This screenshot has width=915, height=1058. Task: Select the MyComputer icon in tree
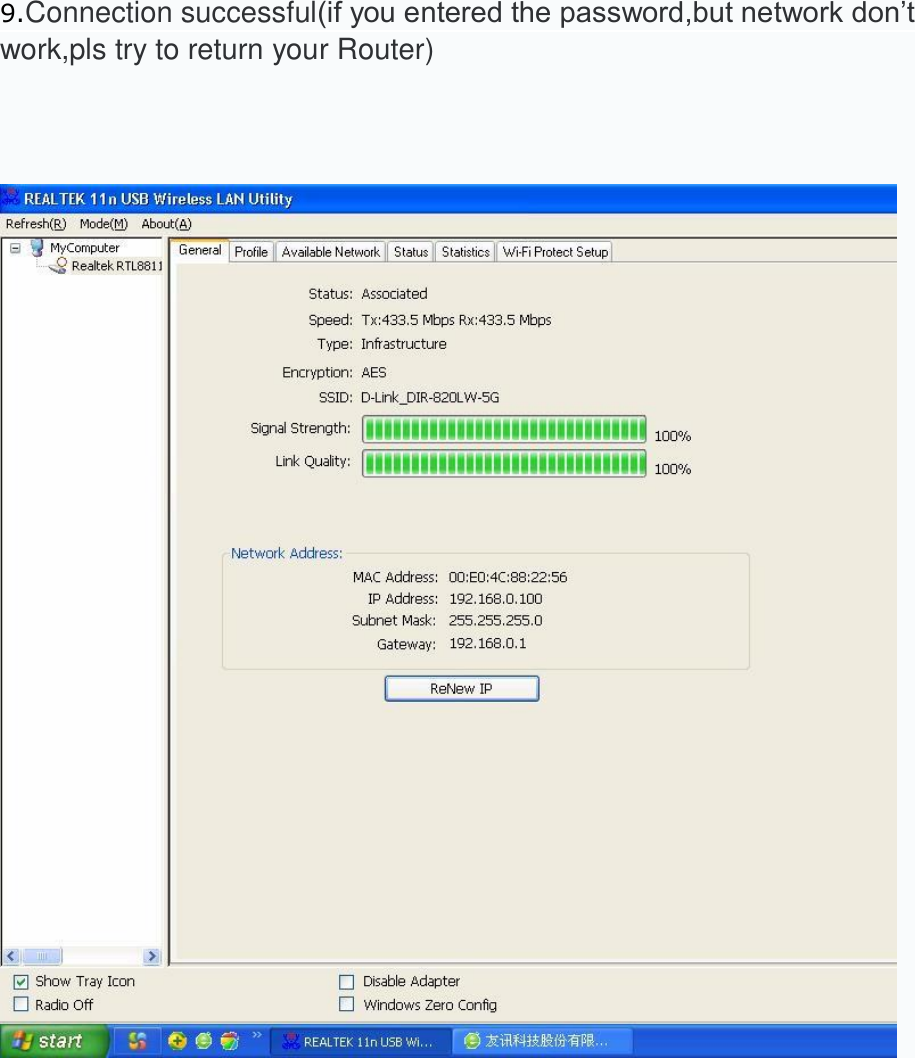37,248
